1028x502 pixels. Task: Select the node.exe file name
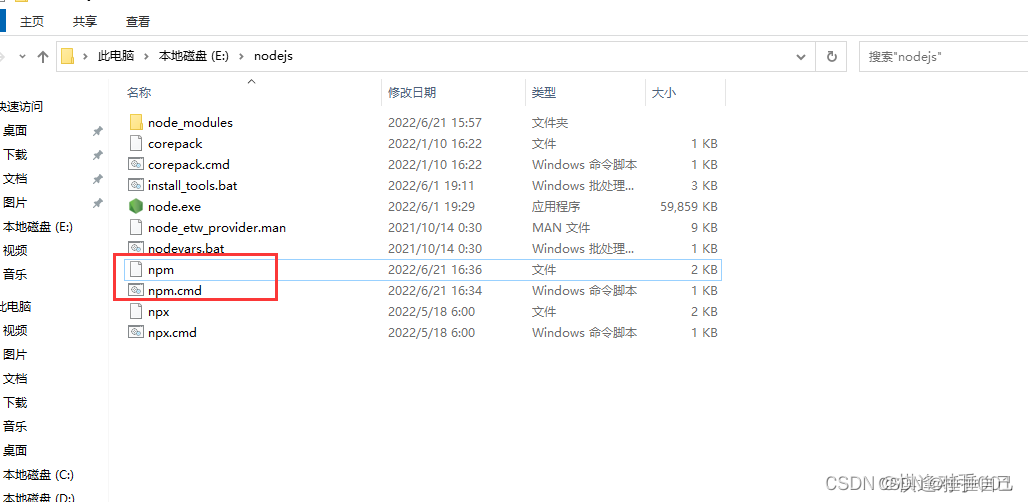tap(174, 206)
